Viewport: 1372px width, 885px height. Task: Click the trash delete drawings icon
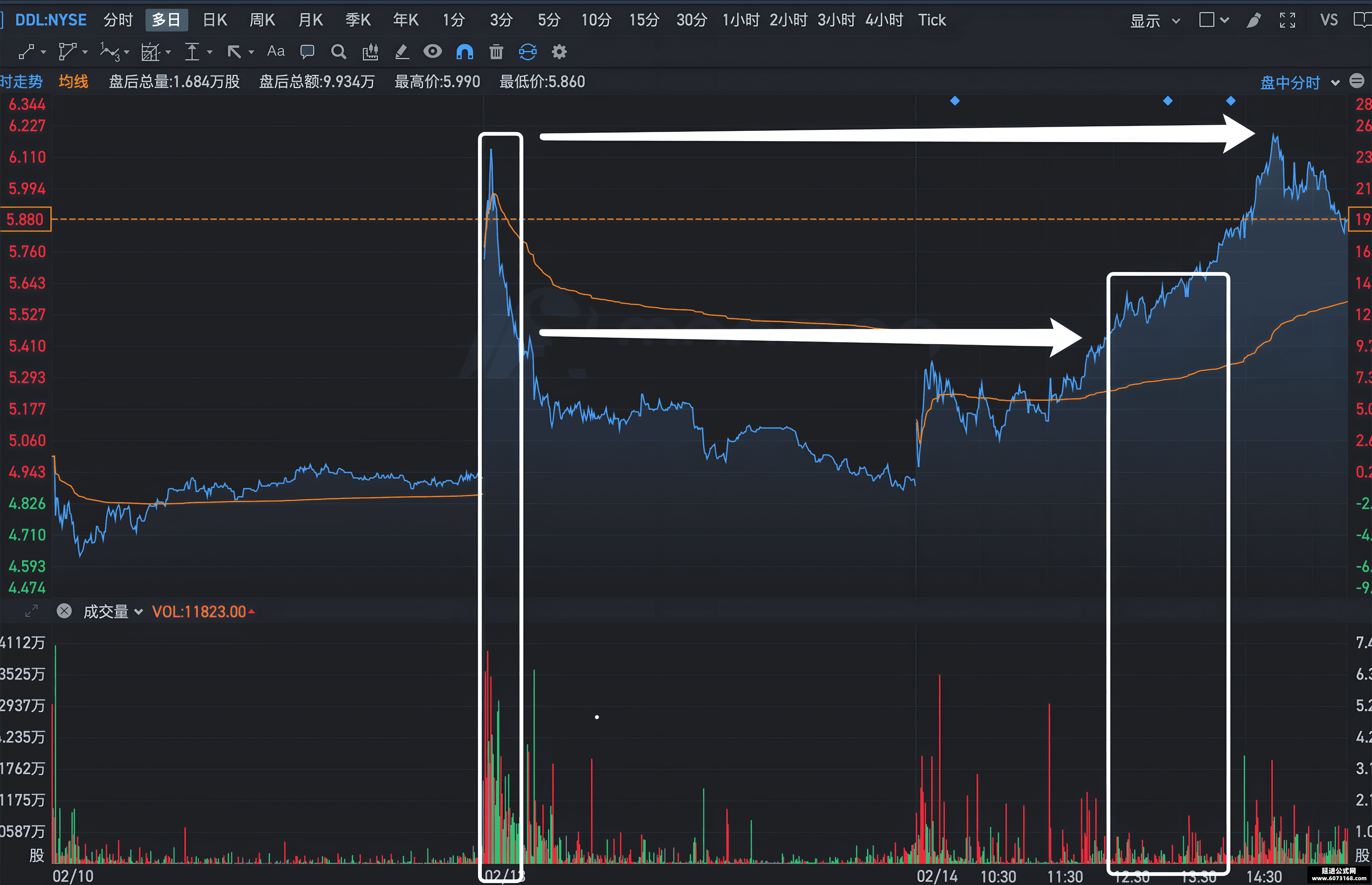pos(496,52)
